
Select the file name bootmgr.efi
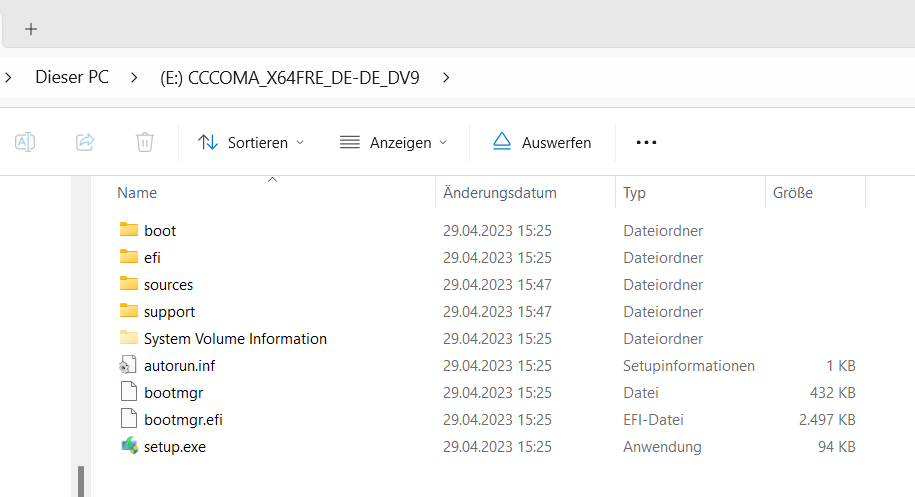pyautogui.click(x=183, y=420)
